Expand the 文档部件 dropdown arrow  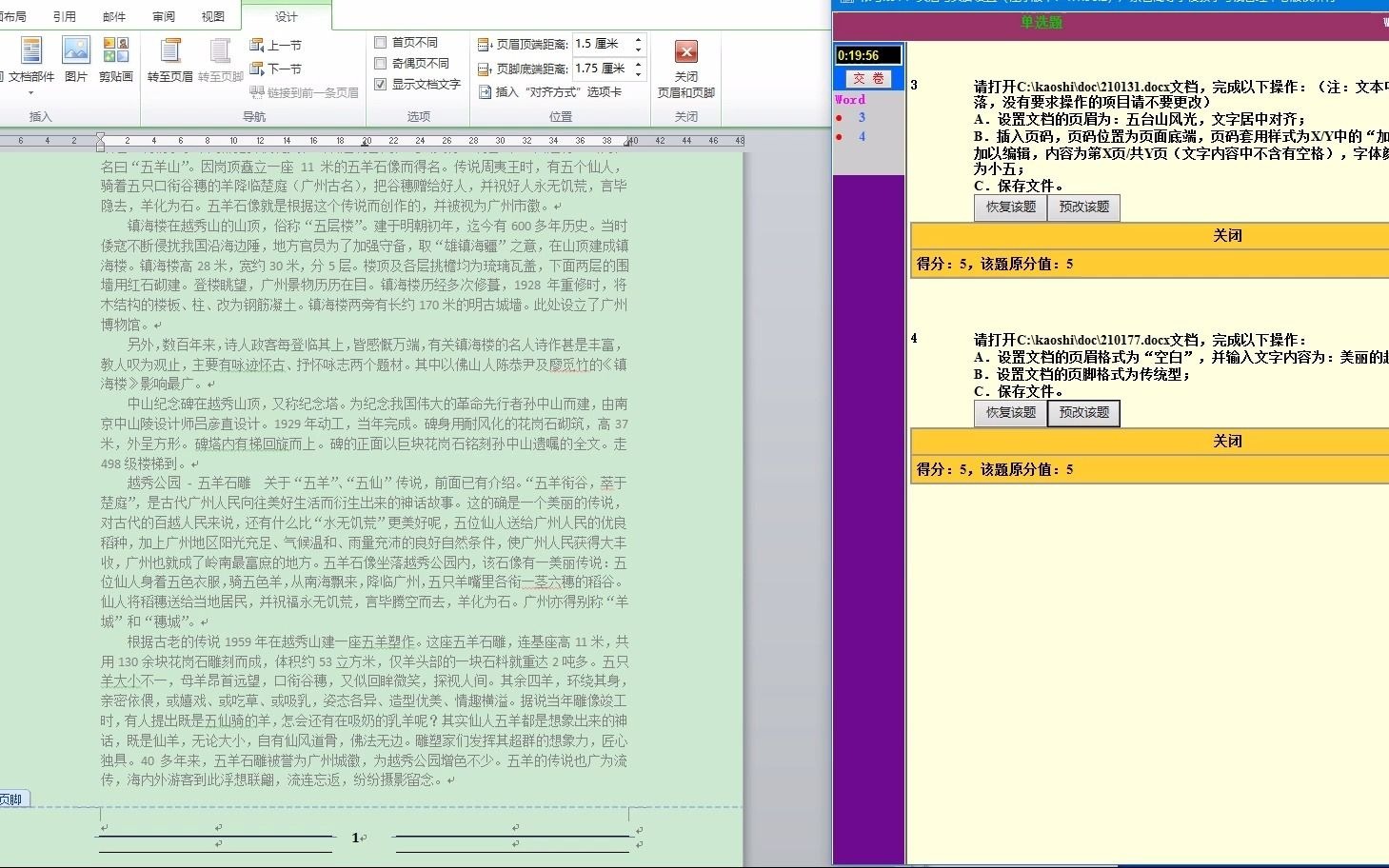(30, 93)
